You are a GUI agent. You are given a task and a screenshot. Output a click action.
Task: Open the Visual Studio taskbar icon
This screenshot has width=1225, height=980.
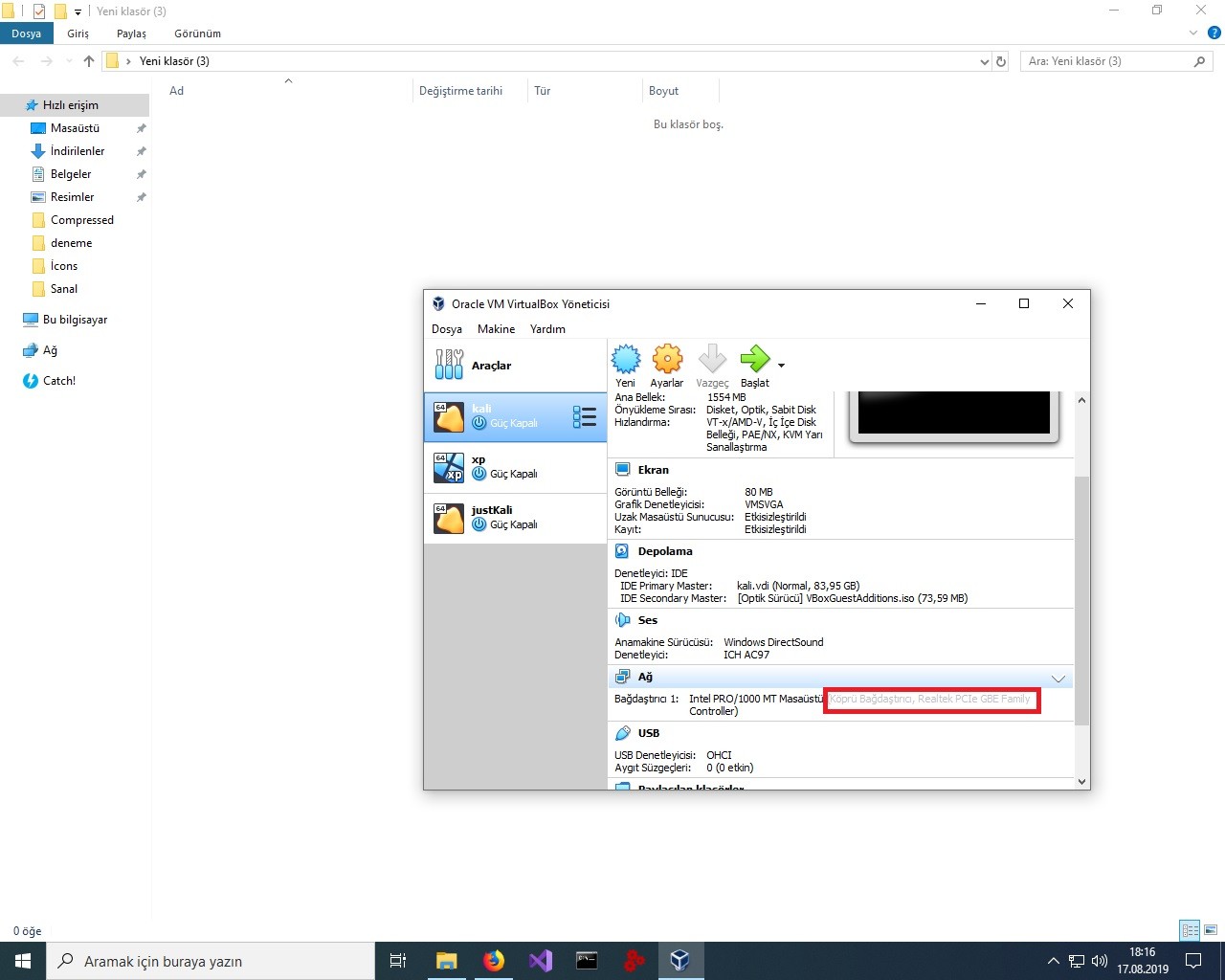541,961
